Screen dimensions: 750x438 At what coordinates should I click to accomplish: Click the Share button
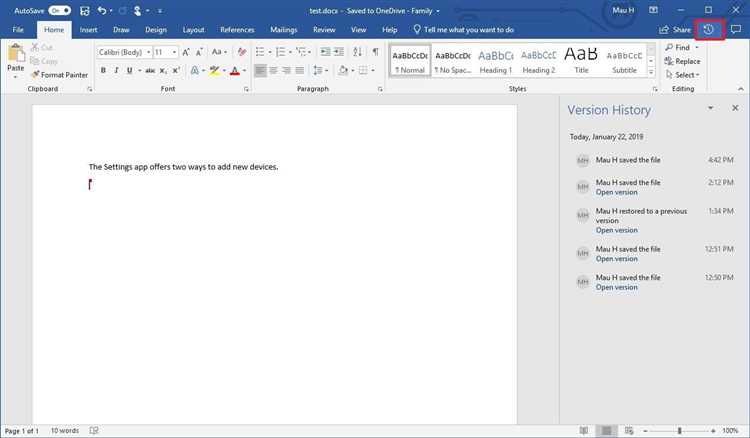coord(675,30)
